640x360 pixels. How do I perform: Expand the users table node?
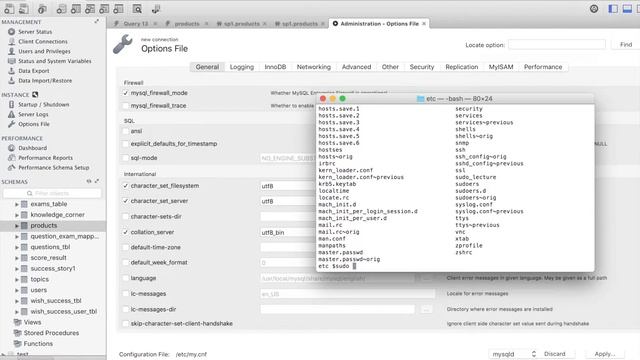17,290
